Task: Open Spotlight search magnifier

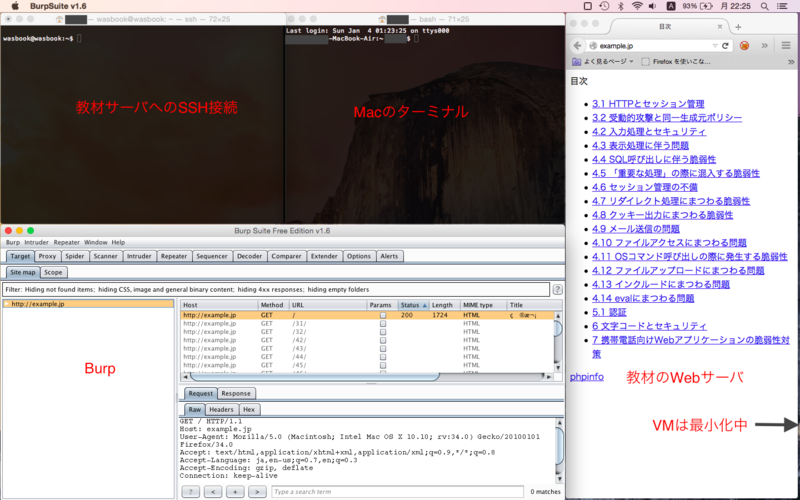Action: tap(764, 6)
